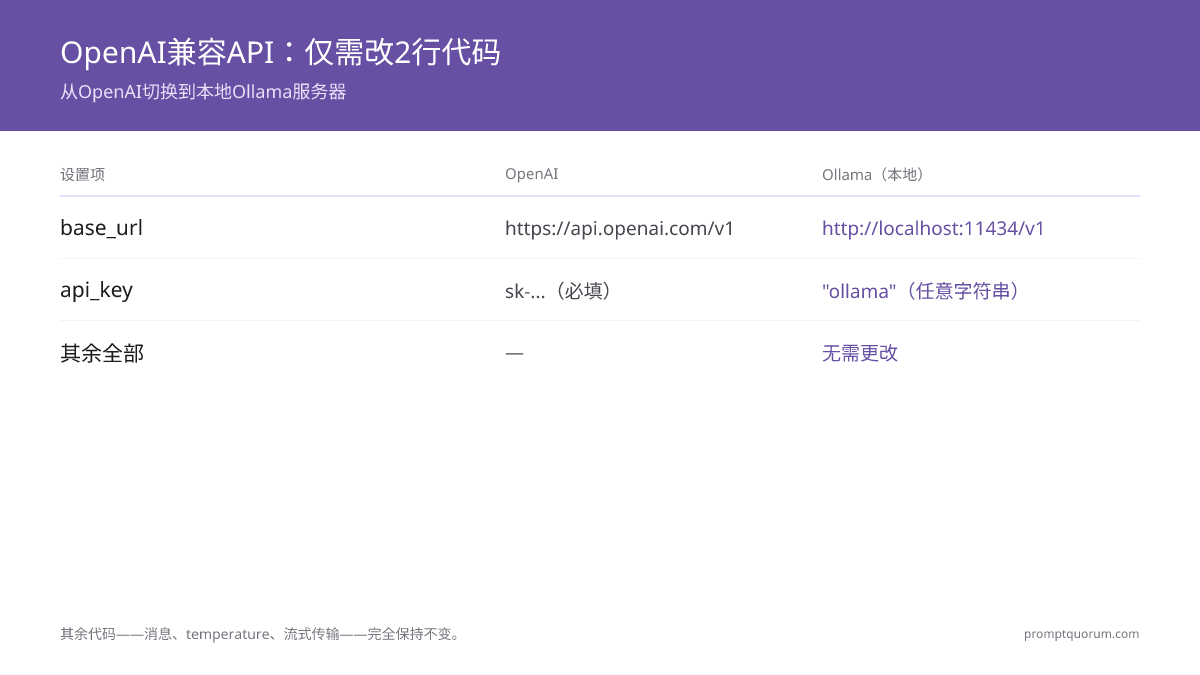Select subtitle '从OpenAI切换到本地Ollama服务器'

[x=203, y=92]
